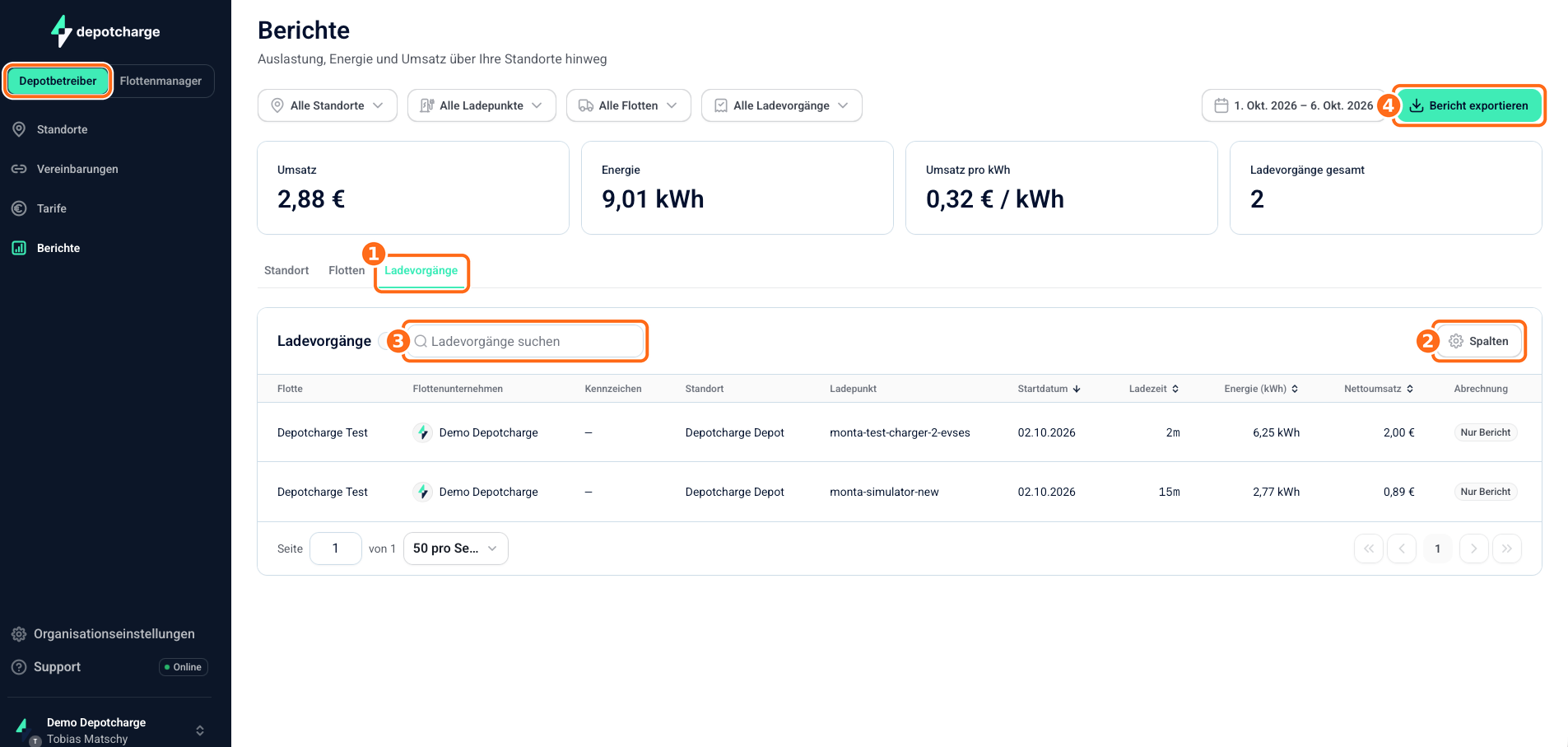Focus the Ladevorgänge suchen field
The image size is (1568, 747).
point(527,341)
